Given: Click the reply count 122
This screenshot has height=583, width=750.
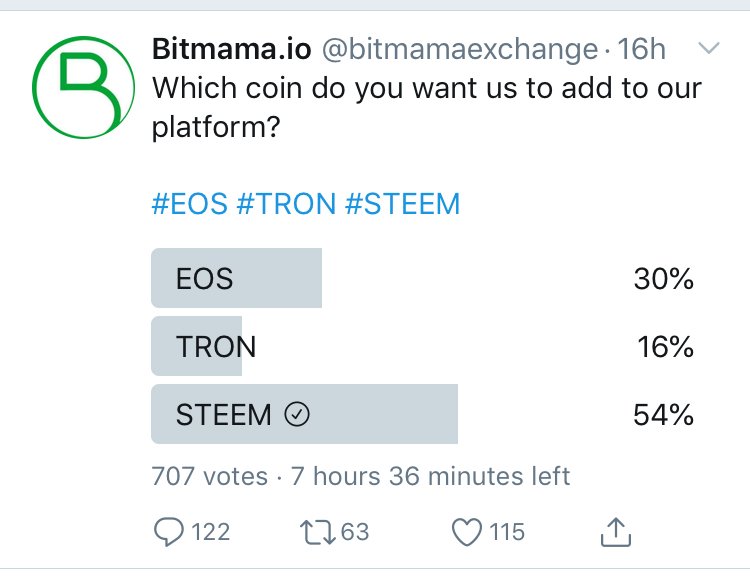Looking at the screenshot, I should coord(211,532).
